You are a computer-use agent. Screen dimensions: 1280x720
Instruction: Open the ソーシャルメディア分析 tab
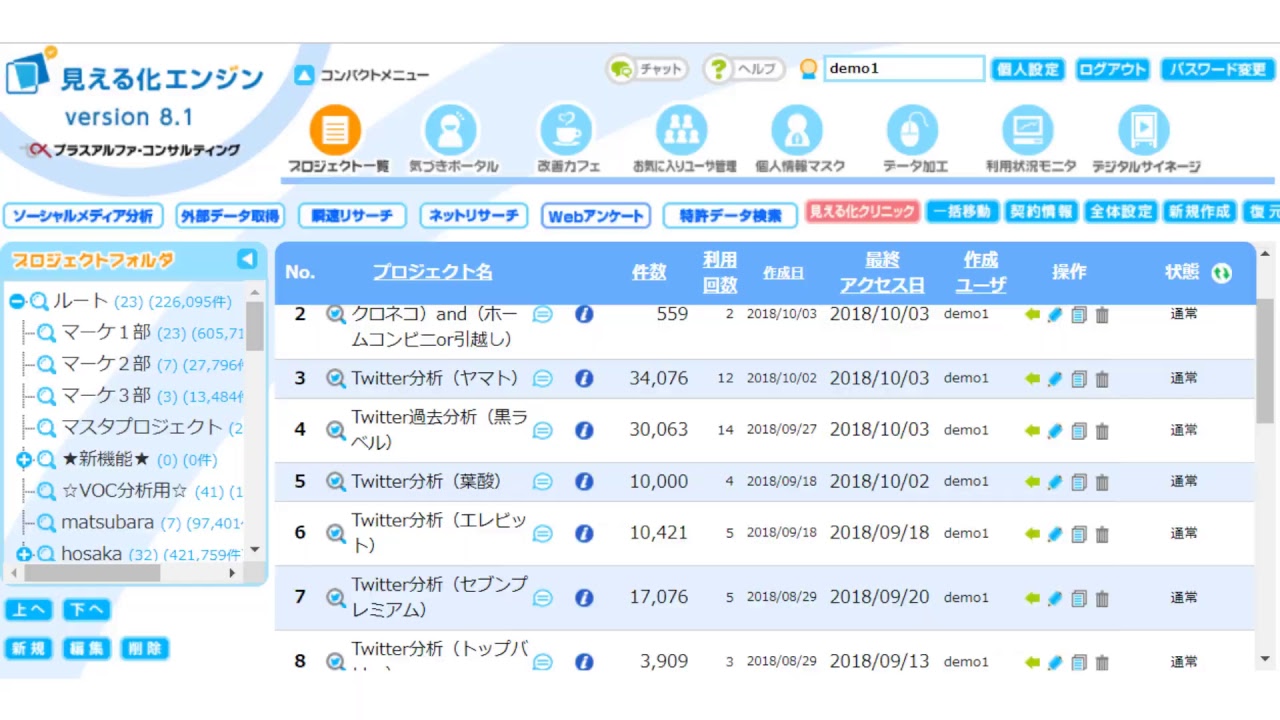pos(83,216)
